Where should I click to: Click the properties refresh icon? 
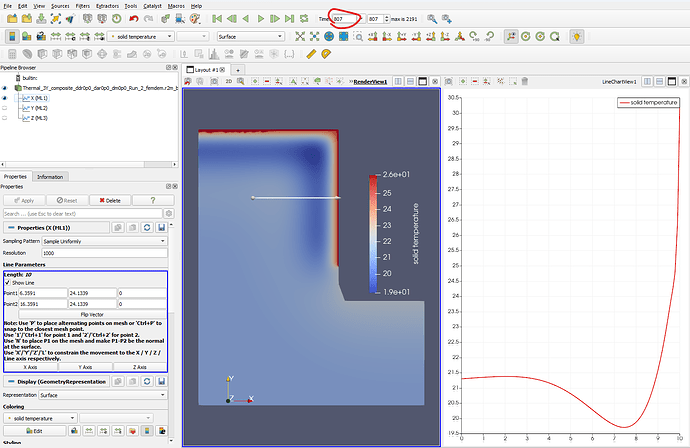(x=148, y=228)
